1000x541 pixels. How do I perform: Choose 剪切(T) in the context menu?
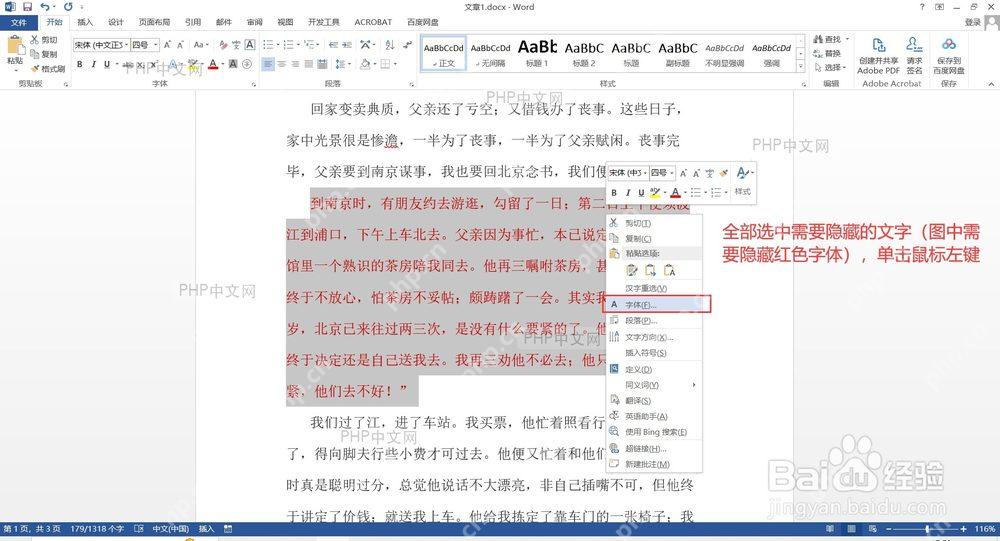[654, 223]
